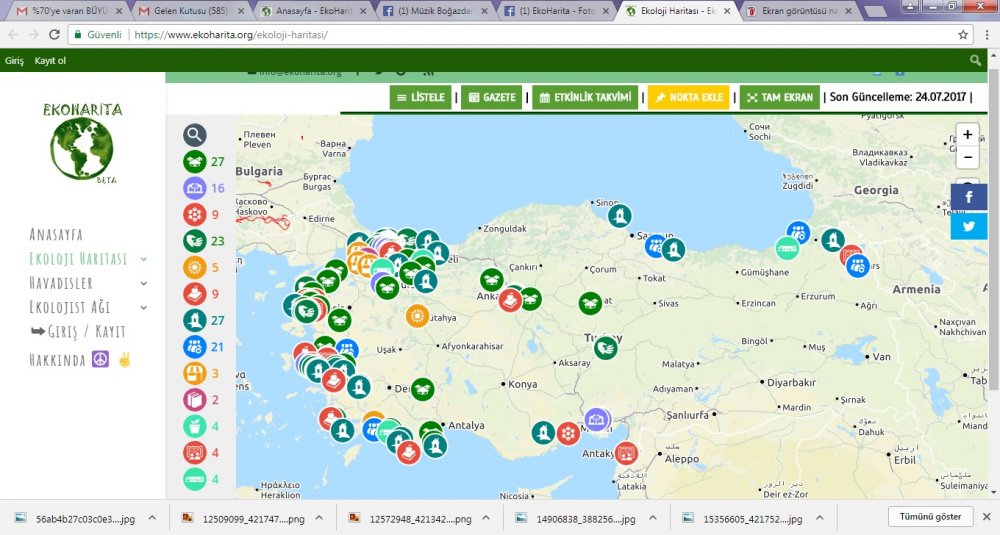Select the teal house category showing 27
The height and width of the screenshot is (535, 1000).
coord(195,320)
